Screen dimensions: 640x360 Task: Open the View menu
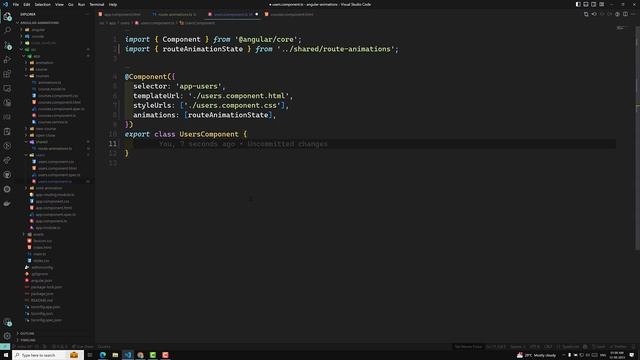pyautogui.click(x=59, y=4)
